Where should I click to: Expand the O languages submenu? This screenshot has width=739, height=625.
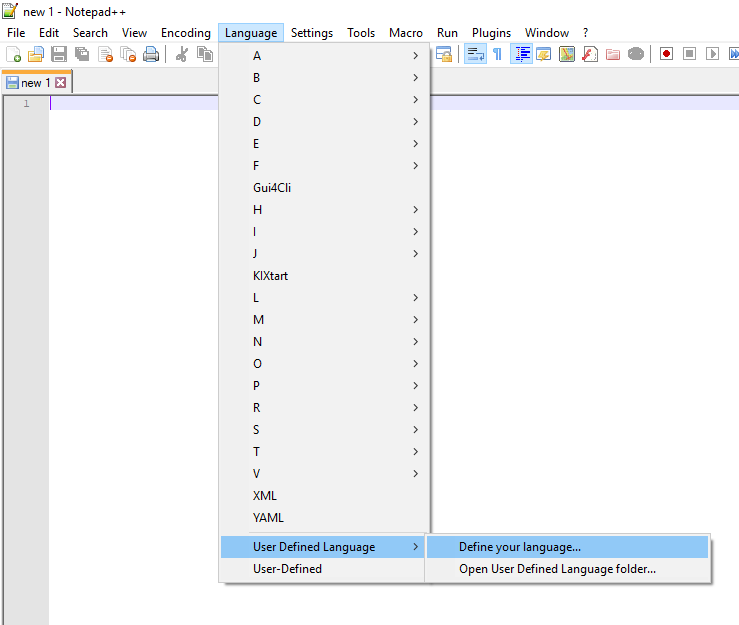tap(325, 364)
